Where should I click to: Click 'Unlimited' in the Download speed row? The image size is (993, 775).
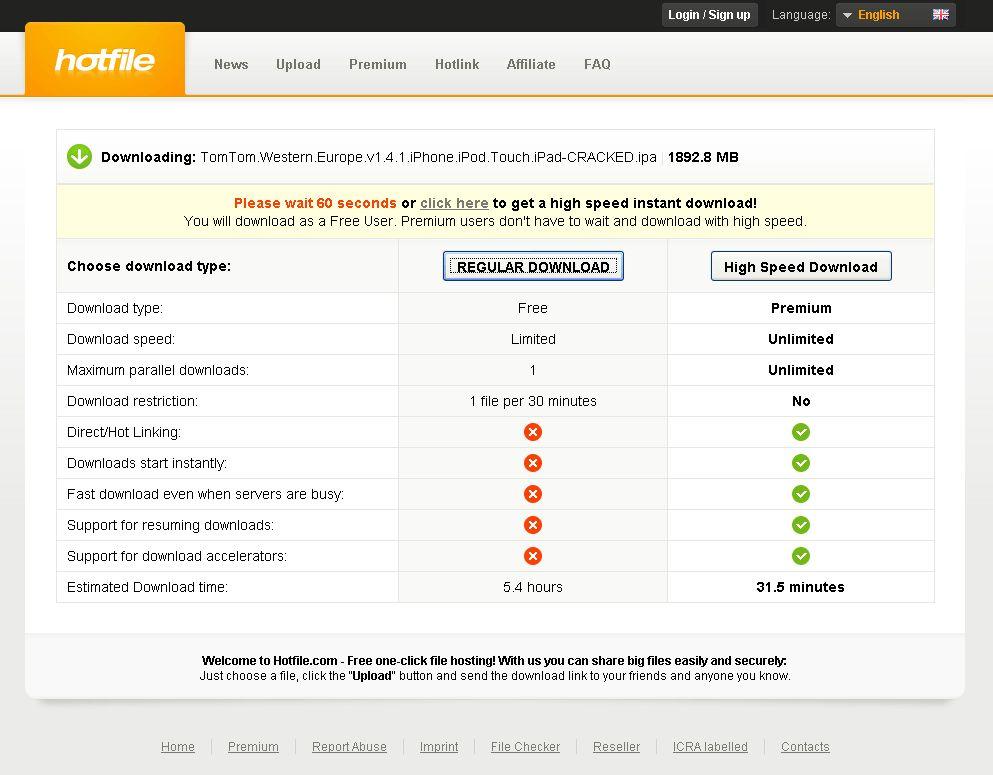800,339
